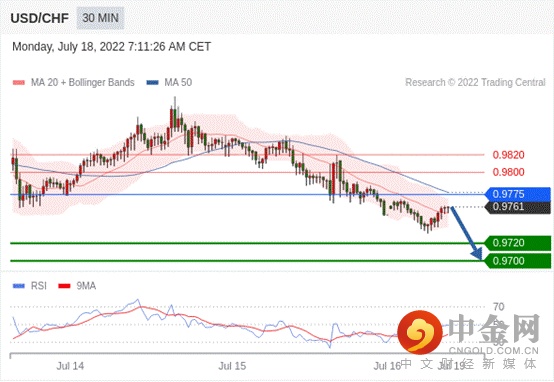Click the RSI 70 level label

point(499,307)
